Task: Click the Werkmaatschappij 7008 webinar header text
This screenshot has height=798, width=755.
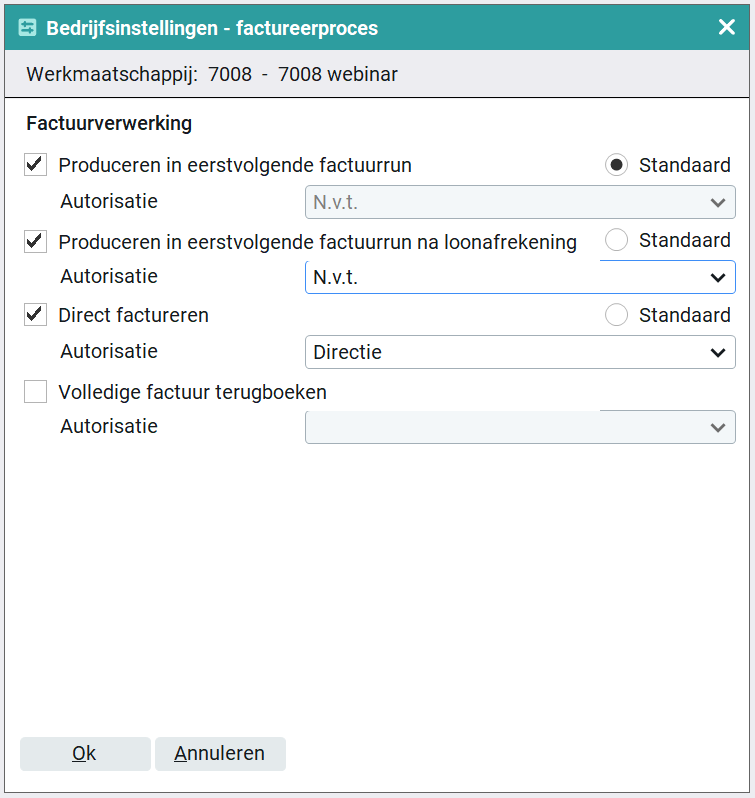Action: click(212, 74)
